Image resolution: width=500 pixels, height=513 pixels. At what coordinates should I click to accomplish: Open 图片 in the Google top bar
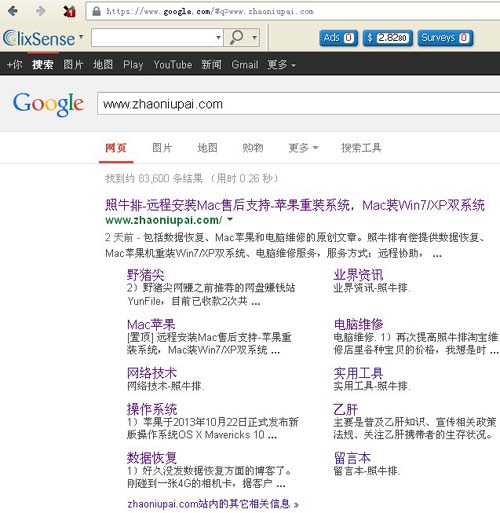click(73, 64)
